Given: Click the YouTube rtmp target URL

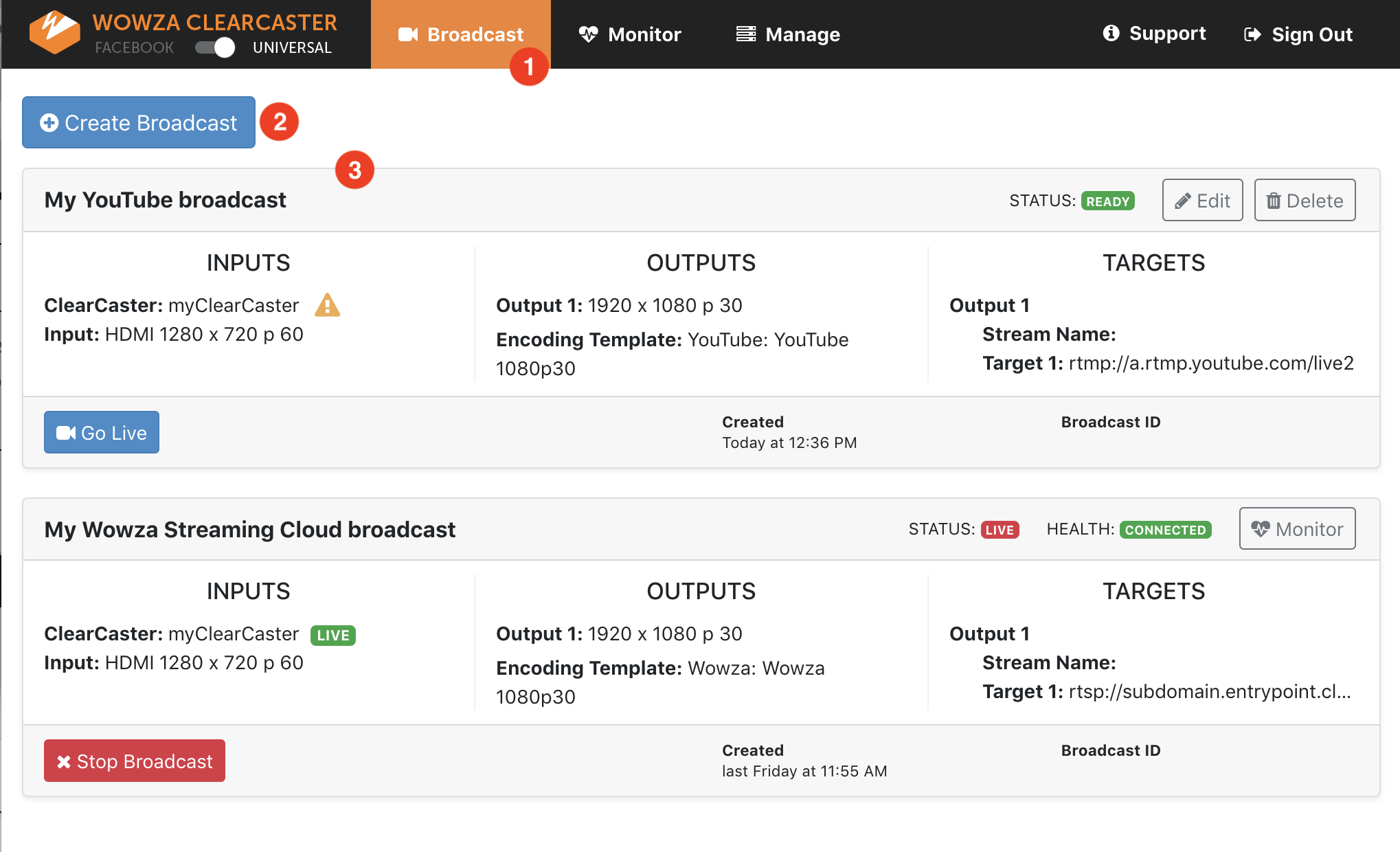Looking at the screenshot, I should click(x=1210, y=363).
